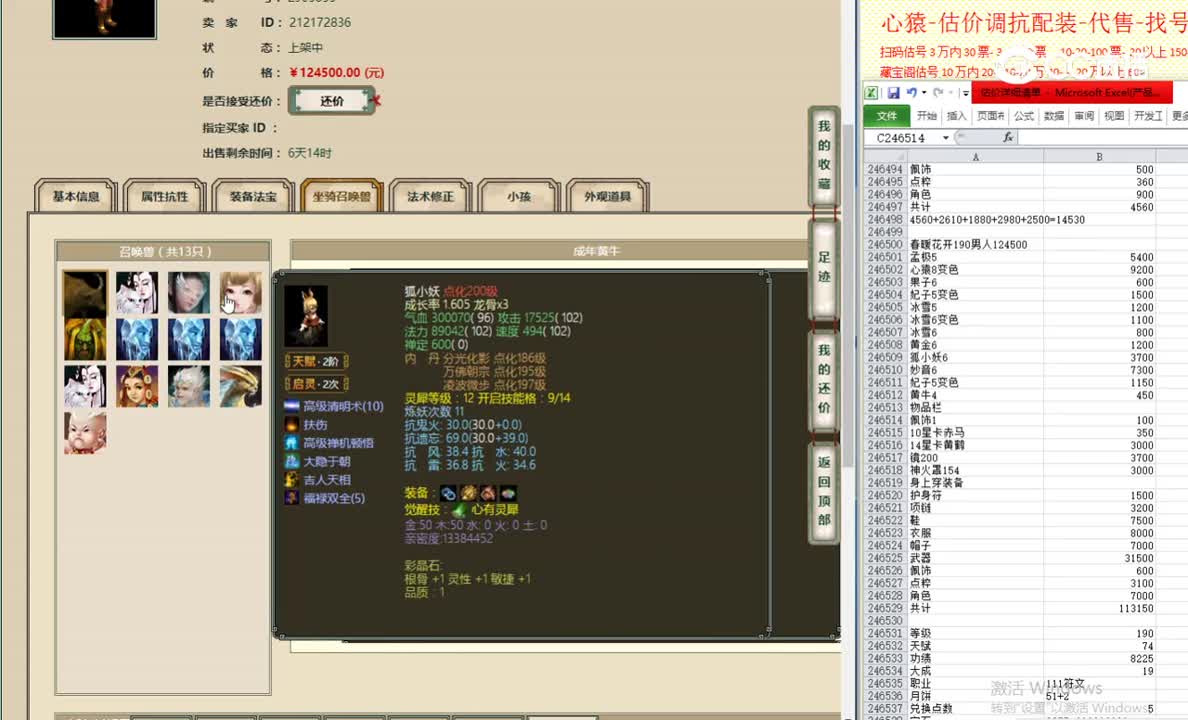Screen dimensions: 1188x720
Task: Click the last pet equipment icon after 装备
Action: click(508, 493)
